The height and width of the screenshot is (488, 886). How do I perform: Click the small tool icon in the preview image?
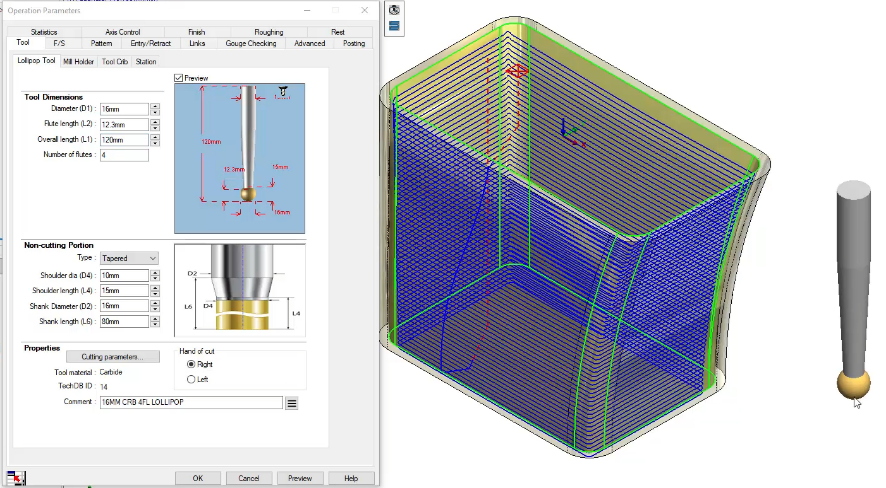pos(284,92)
